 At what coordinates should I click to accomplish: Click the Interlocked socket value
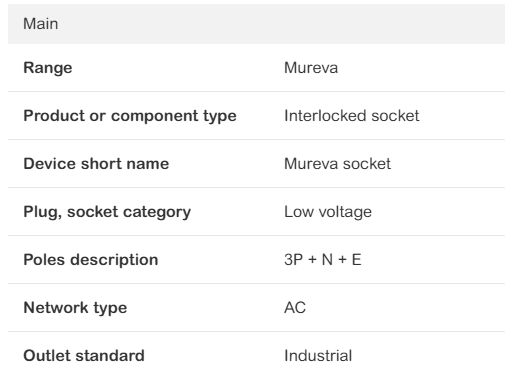pos(352,116)
